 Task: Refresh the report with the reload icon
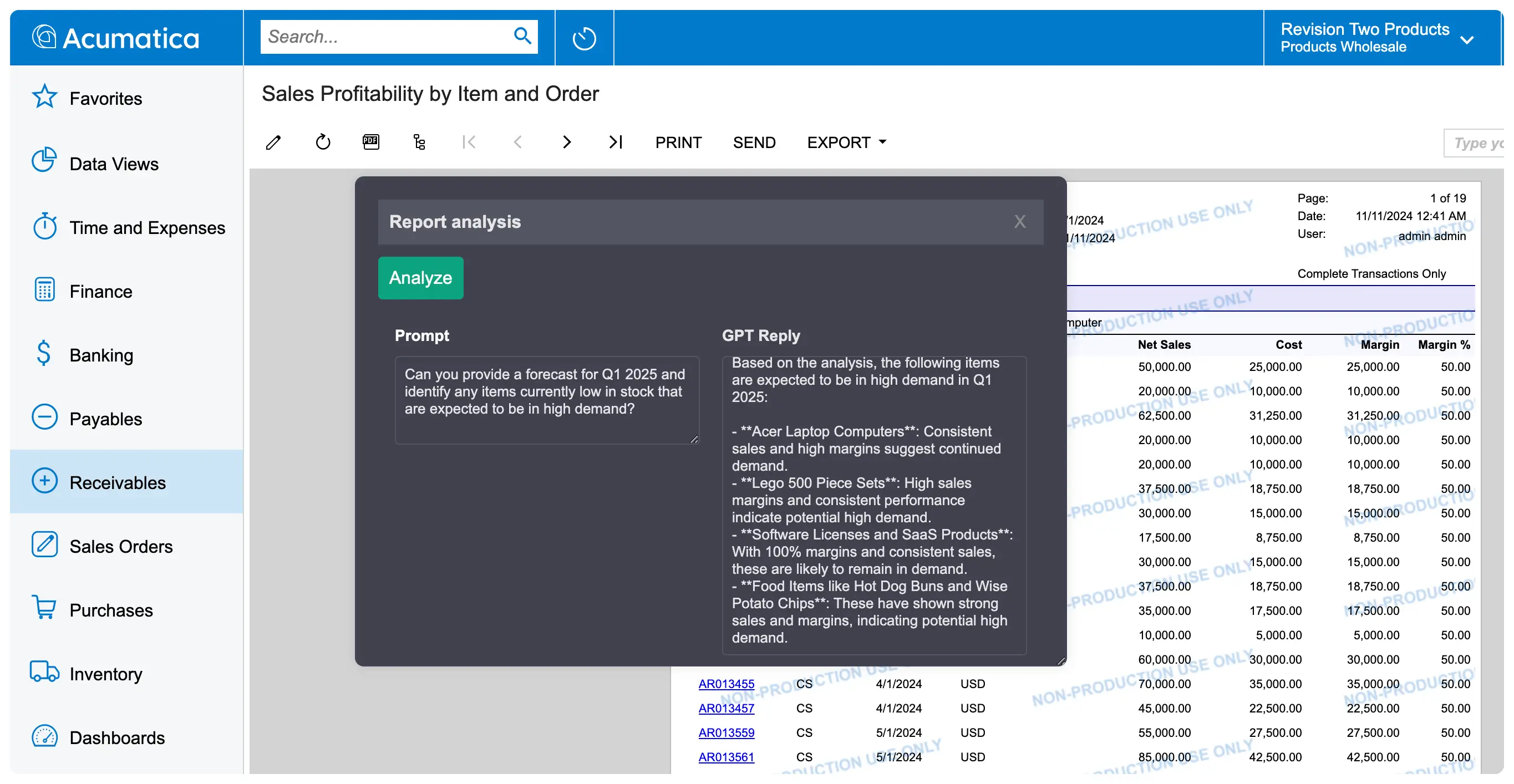coord(323,142)
